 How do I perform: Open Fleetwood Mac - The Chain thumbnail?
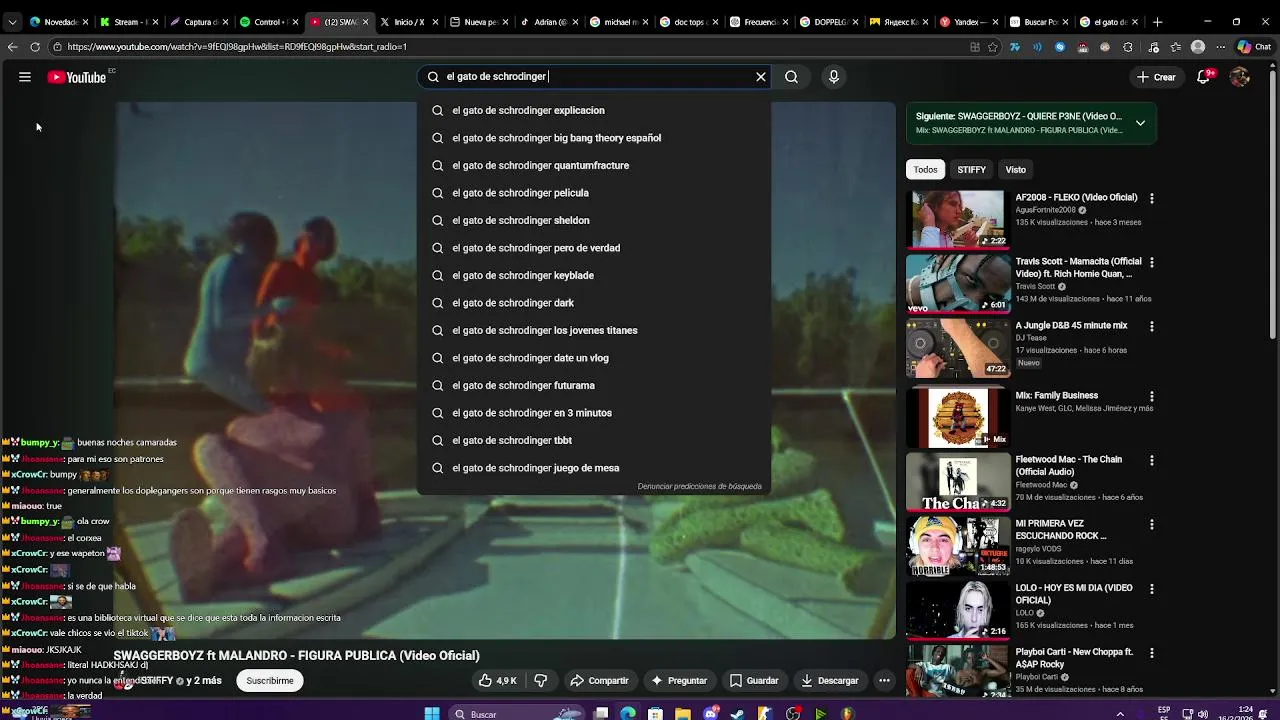pyautogui.click(x=957, y=482)
